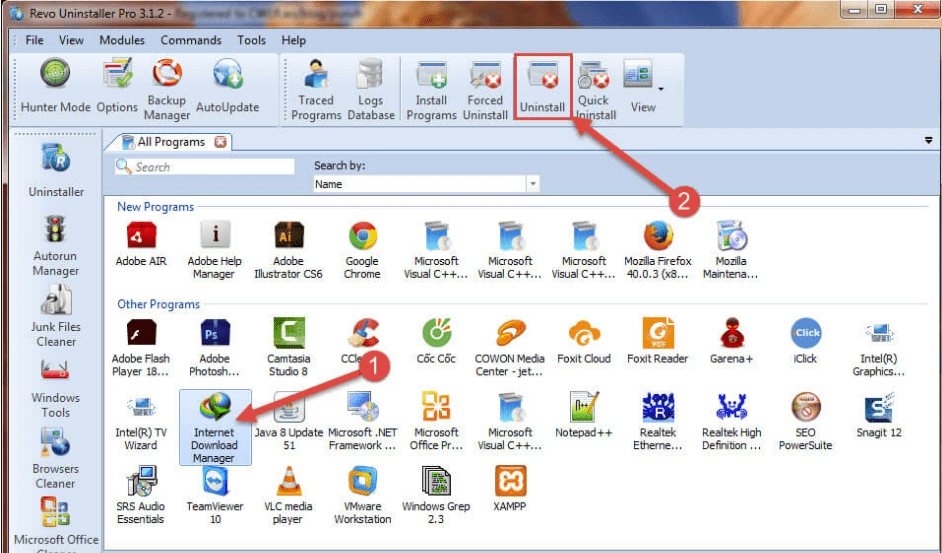Select Adobe AIR program
The image size is (942, 553).
141,243
